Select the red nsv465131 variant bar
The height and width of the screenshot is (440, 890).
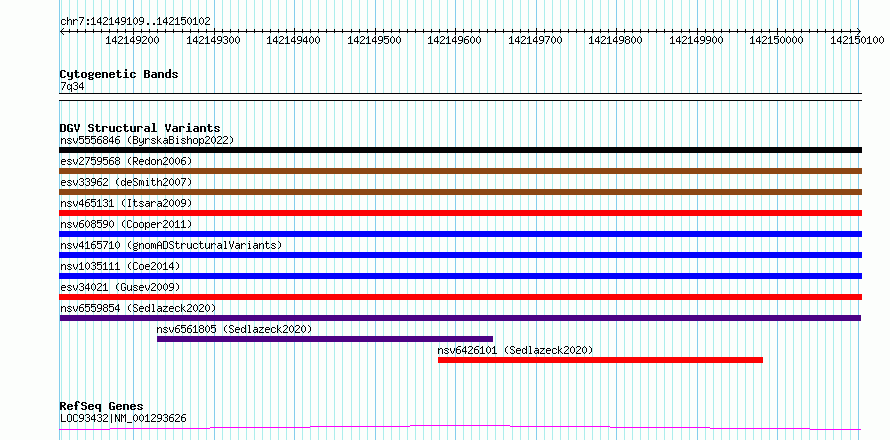click(461, 213)
